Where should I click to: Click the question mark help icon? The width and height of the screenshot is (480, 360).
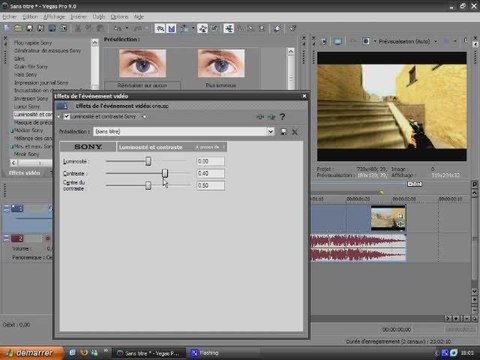tap(283, 117)
